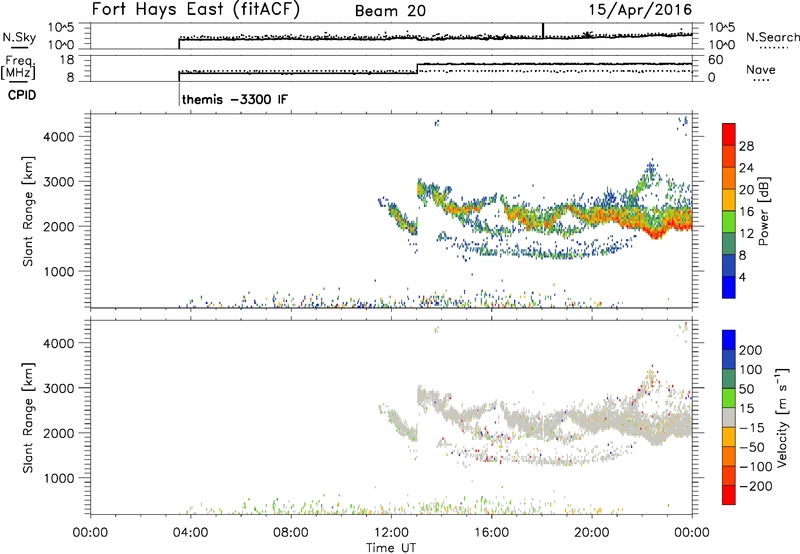
Task: Click the '1000' range tick in velocity panel
Action: pos(58,478)
